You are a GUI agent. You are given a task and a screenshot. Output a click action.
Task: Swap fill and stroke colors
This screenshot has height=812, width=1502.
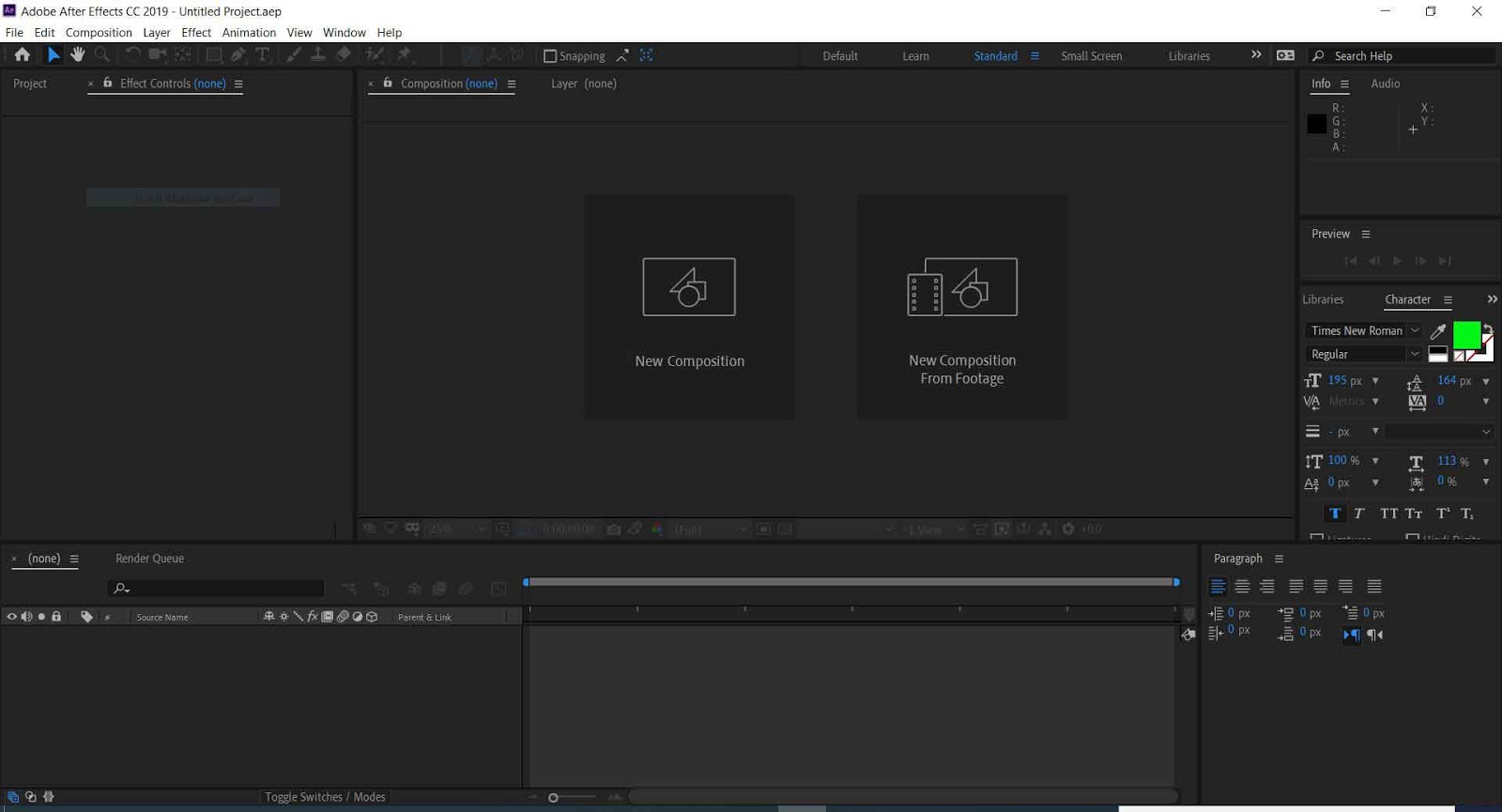click(1487, 329)
